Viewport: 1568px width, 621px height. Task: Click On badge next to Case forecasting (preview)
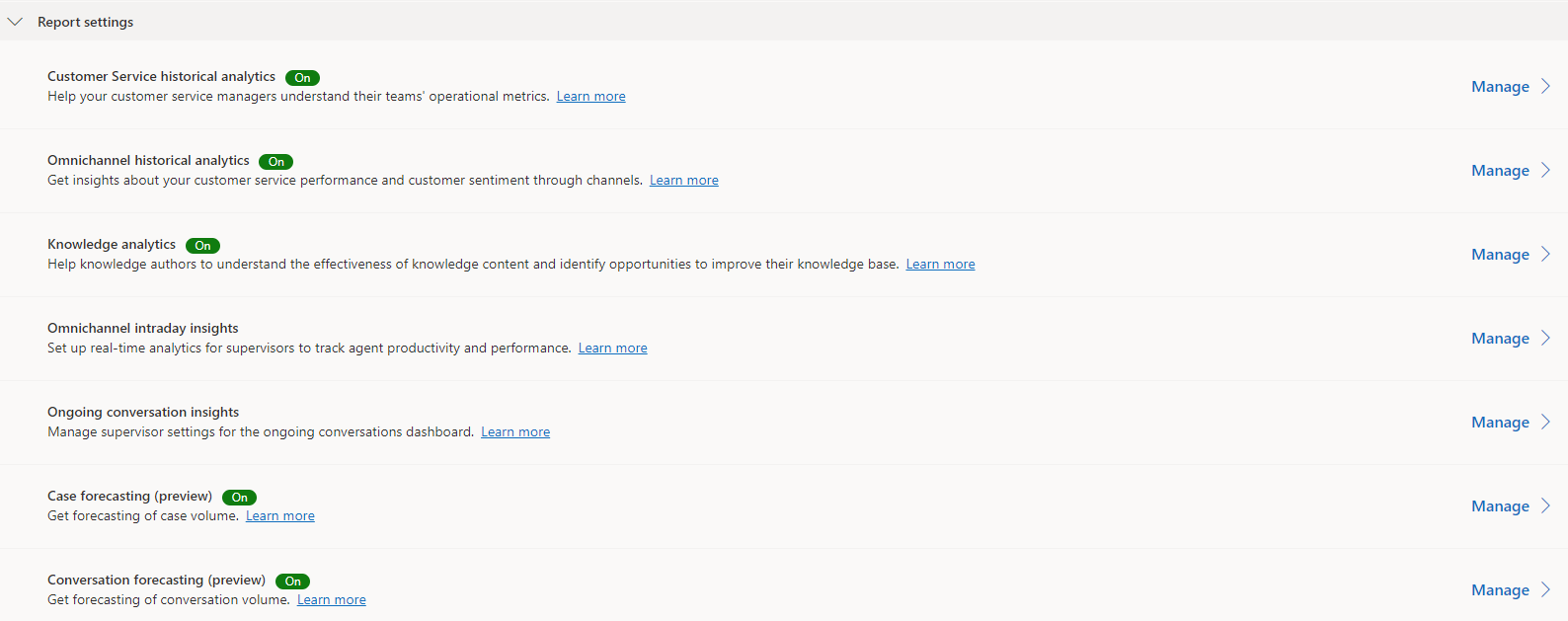tap(239, 498)
